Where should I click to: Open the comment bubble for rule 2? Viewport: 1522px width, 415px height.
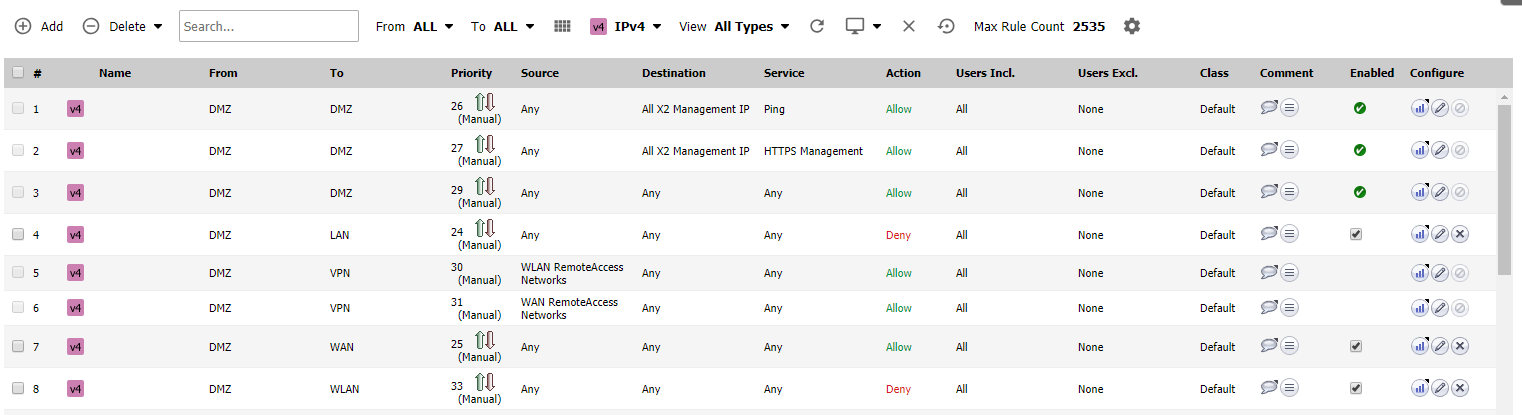pyautogui.click(x=1269, y=150)
